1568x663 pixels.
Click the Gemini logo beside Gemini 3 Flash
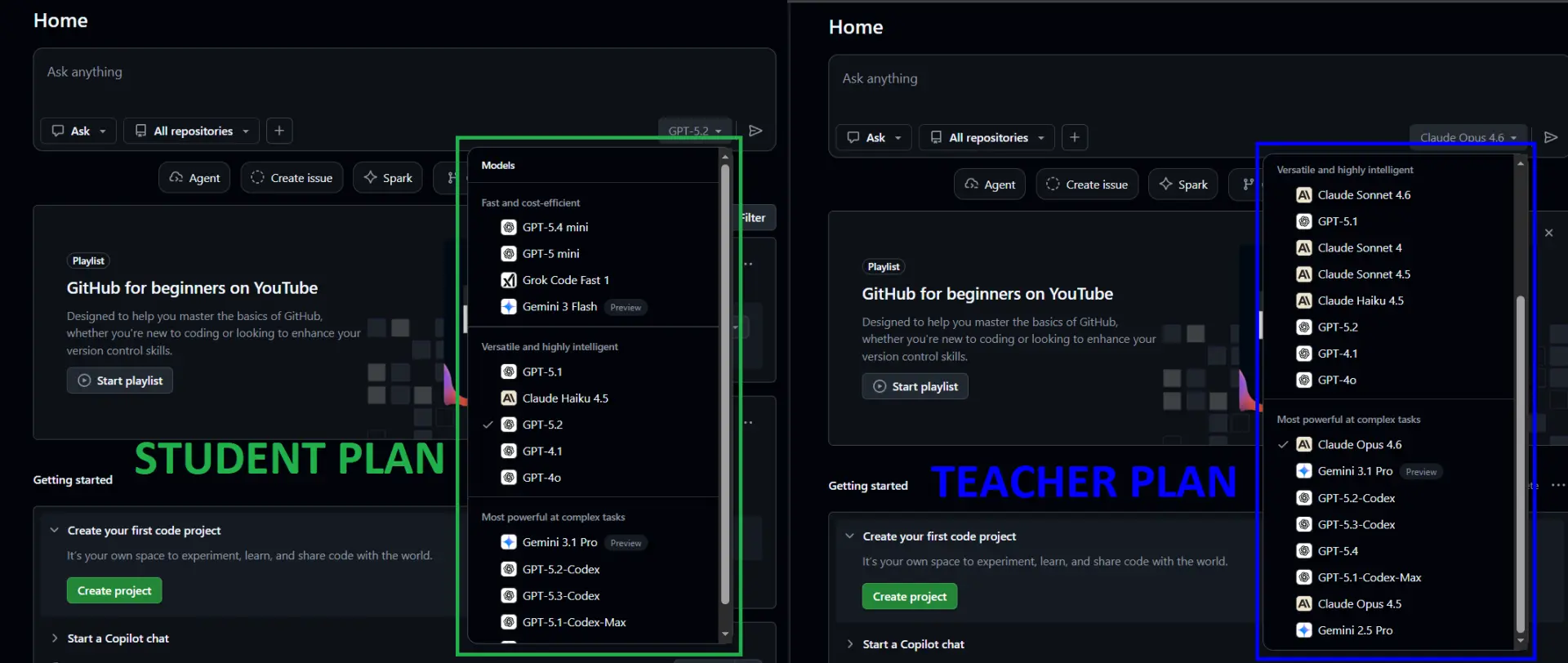tap(509, 306)
